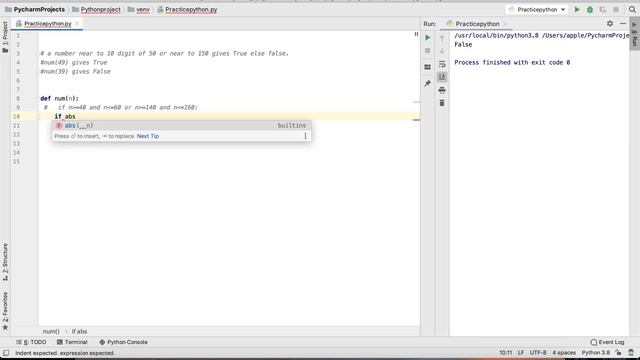
Task: Open the Event Log
Action: pos(607,342)
